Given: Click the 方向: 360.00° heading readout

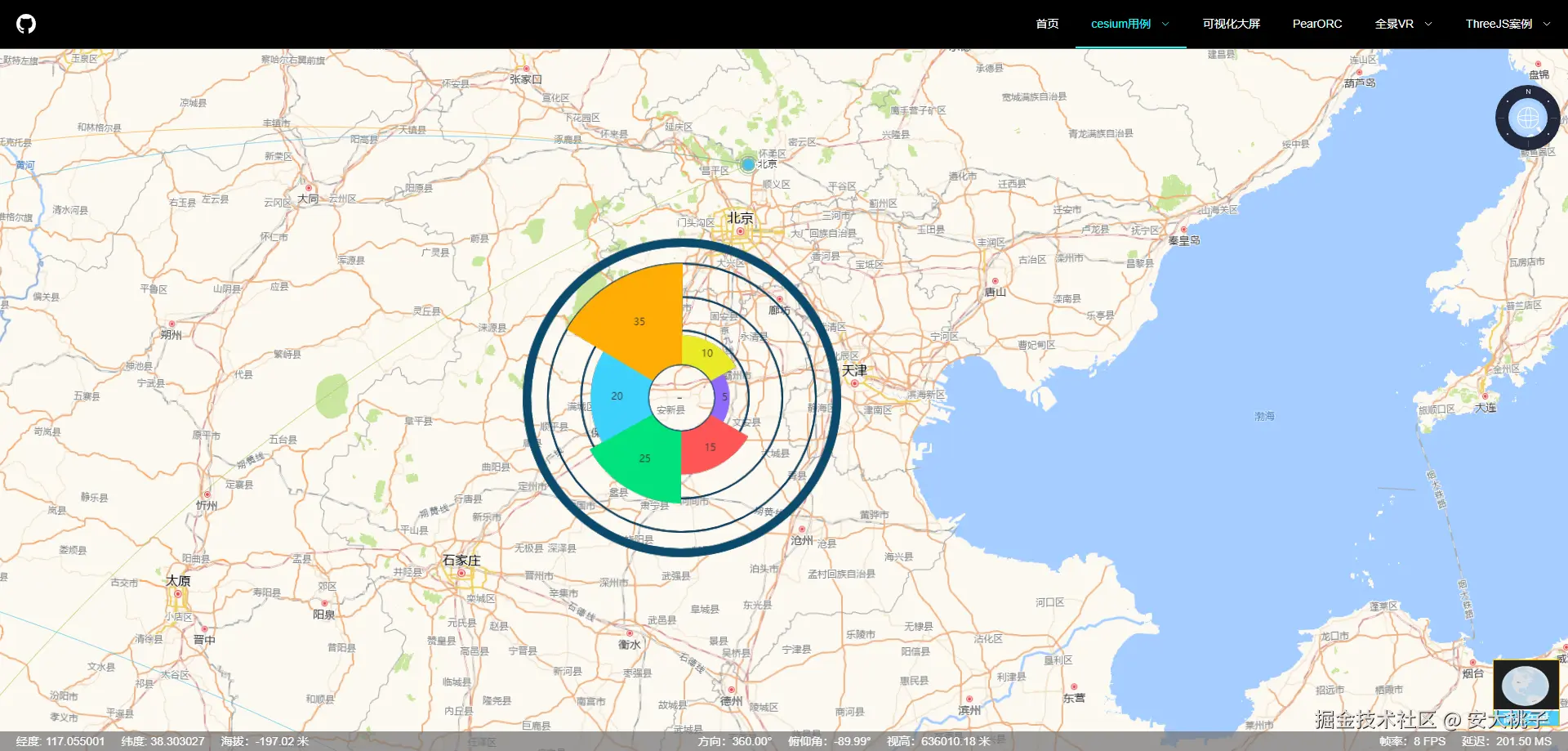Looking at the screenshot, I should (x=734, y=741).
